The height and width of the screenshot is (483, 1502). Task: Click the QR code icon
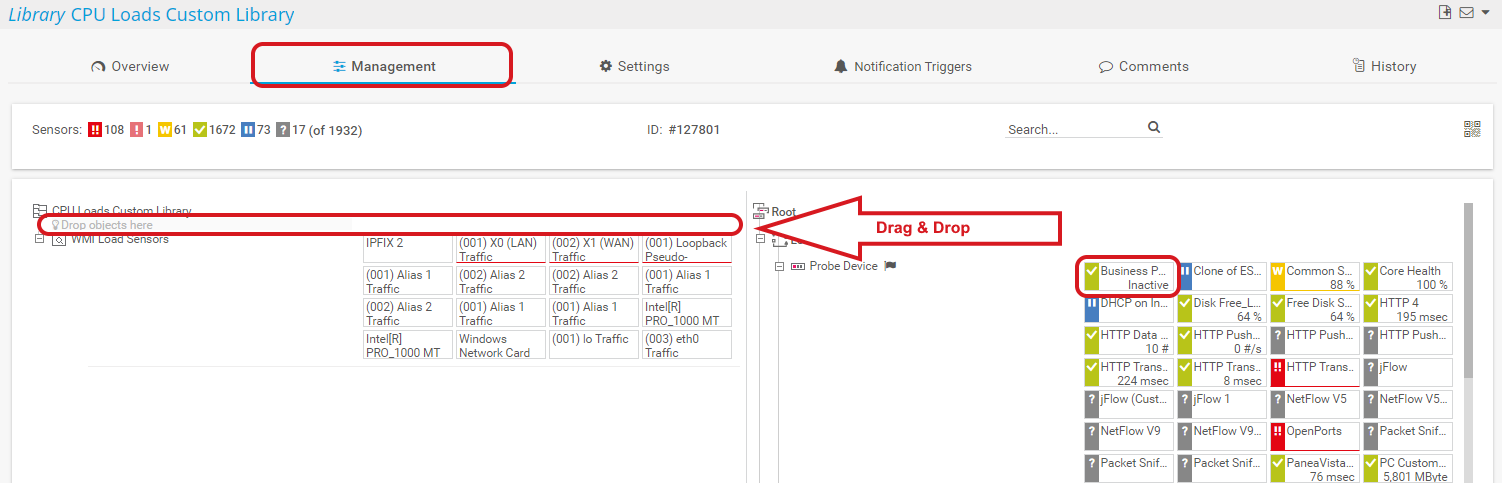1472,129
